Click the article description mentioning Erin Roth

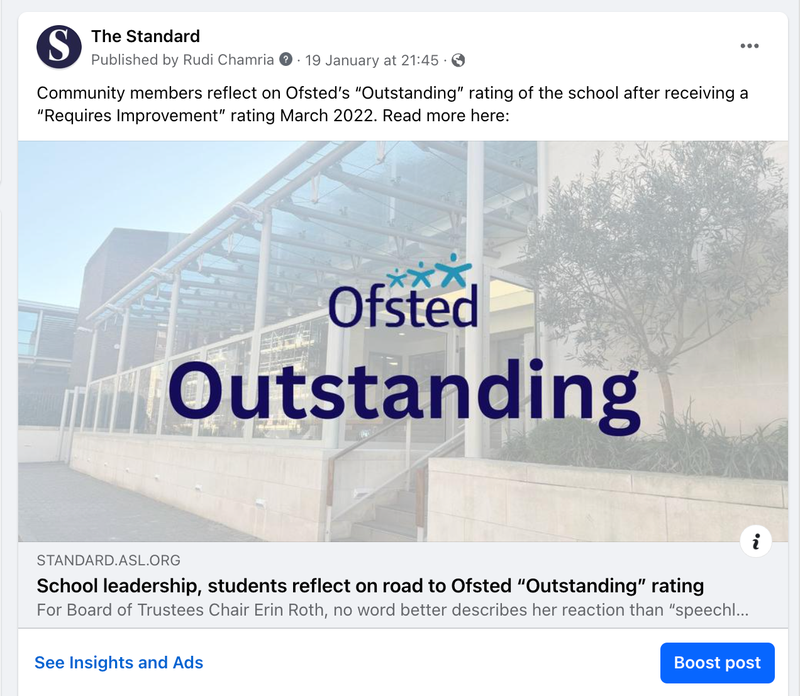point(392,609)
